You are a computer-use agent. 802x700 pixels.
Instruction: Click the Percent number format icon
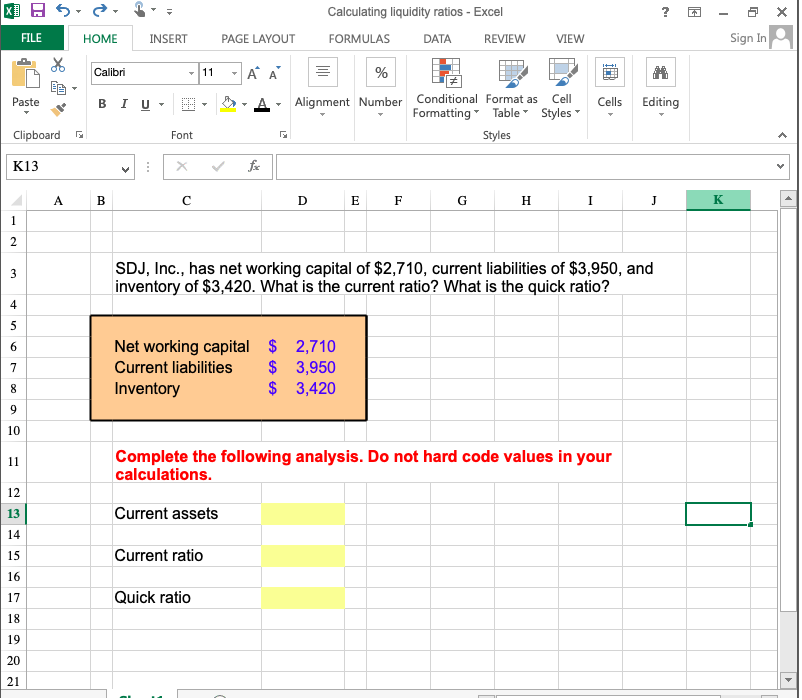380,72
